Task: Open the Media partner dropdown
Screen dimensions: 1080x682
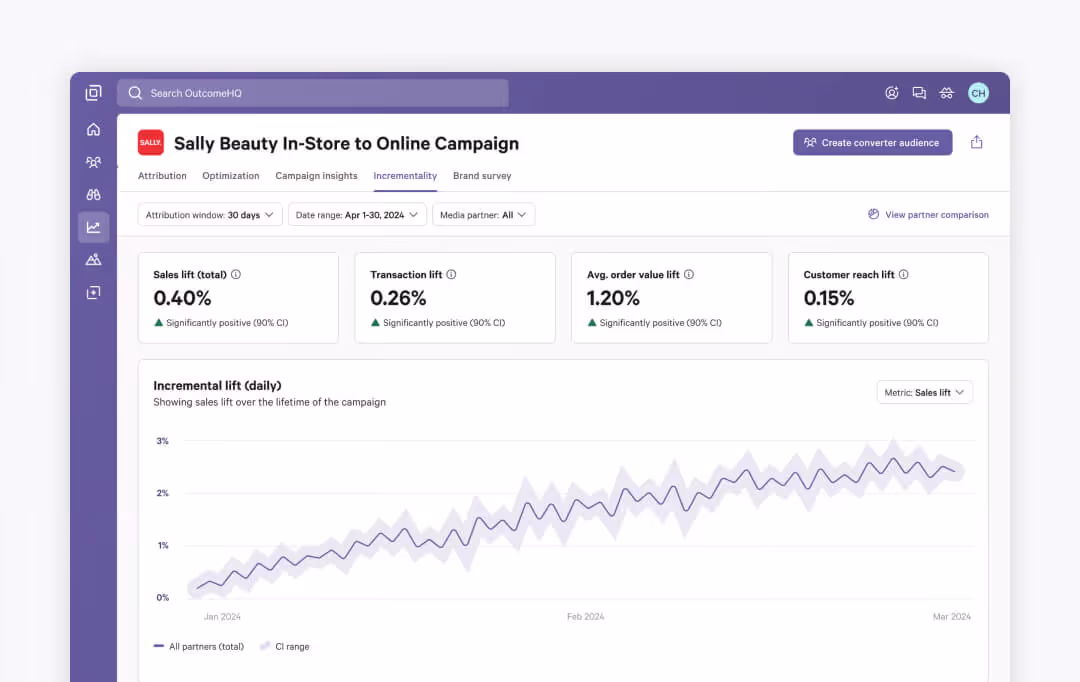Action: click(x=484, y=214)
